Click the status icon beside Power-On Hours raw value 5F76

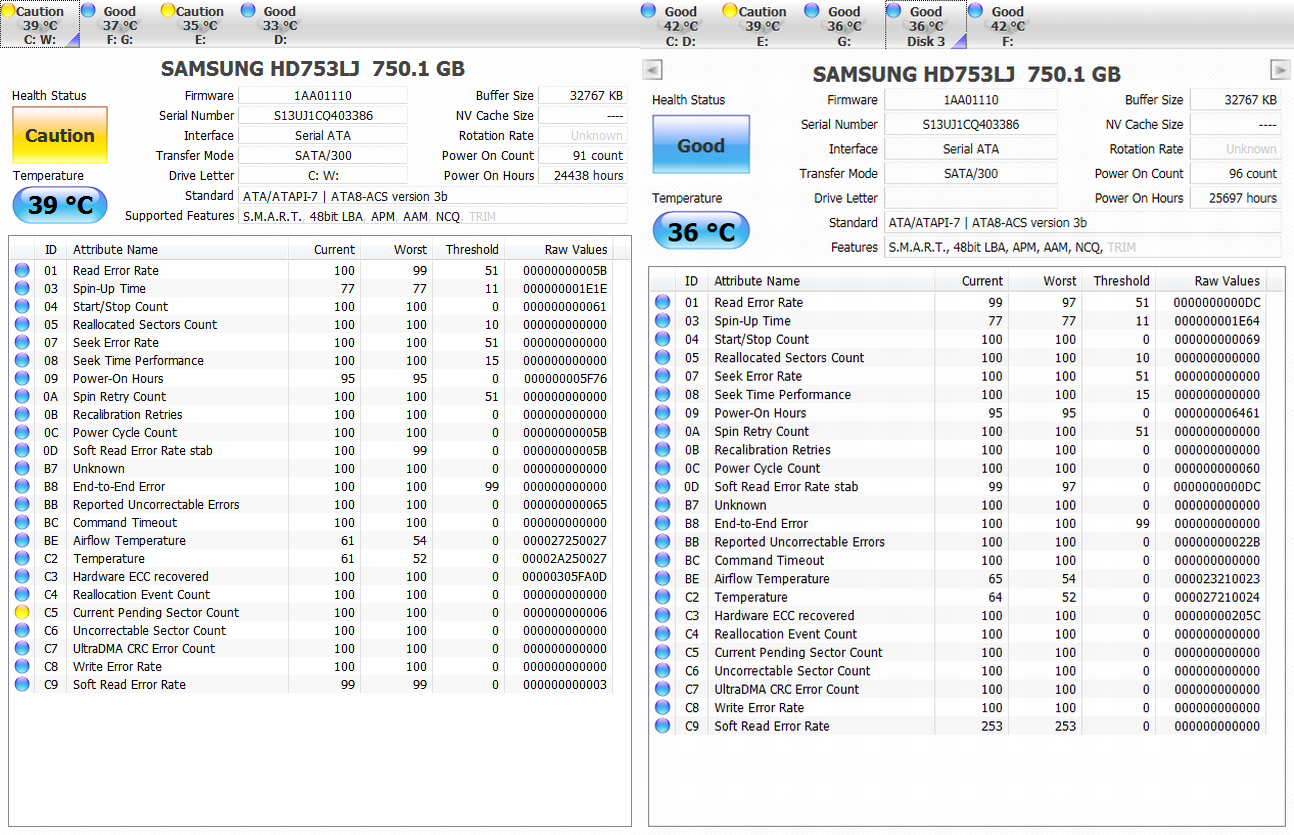[x=22, y=378]
